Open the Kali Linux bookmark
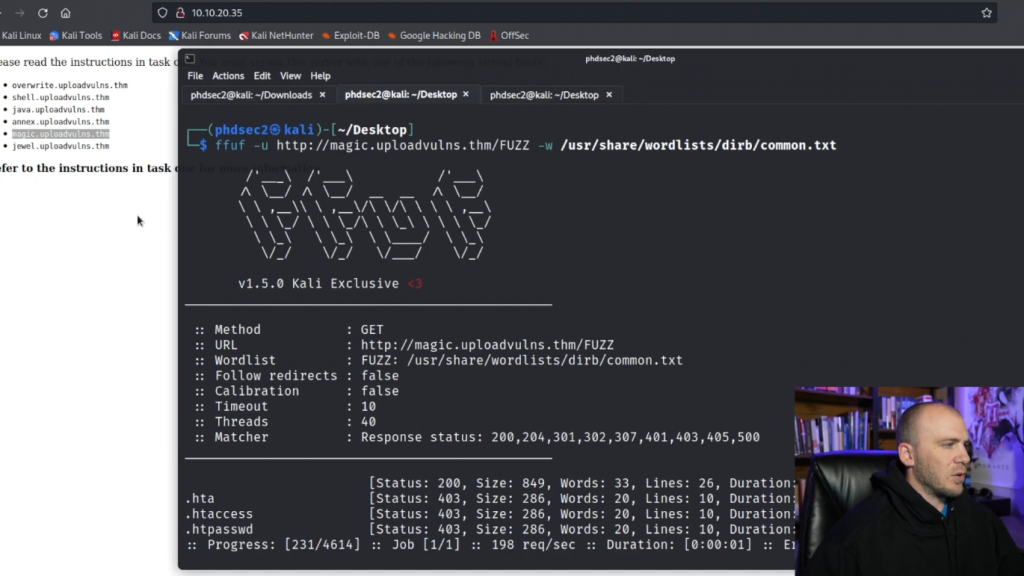The image size is (1024, 576). point(21,35)
